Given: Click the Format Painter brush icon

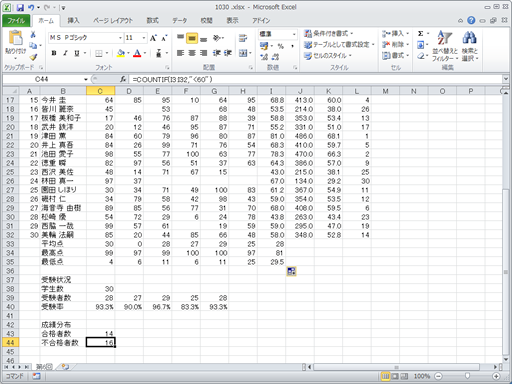Looking at the screenshot, I should pos(33,57).
